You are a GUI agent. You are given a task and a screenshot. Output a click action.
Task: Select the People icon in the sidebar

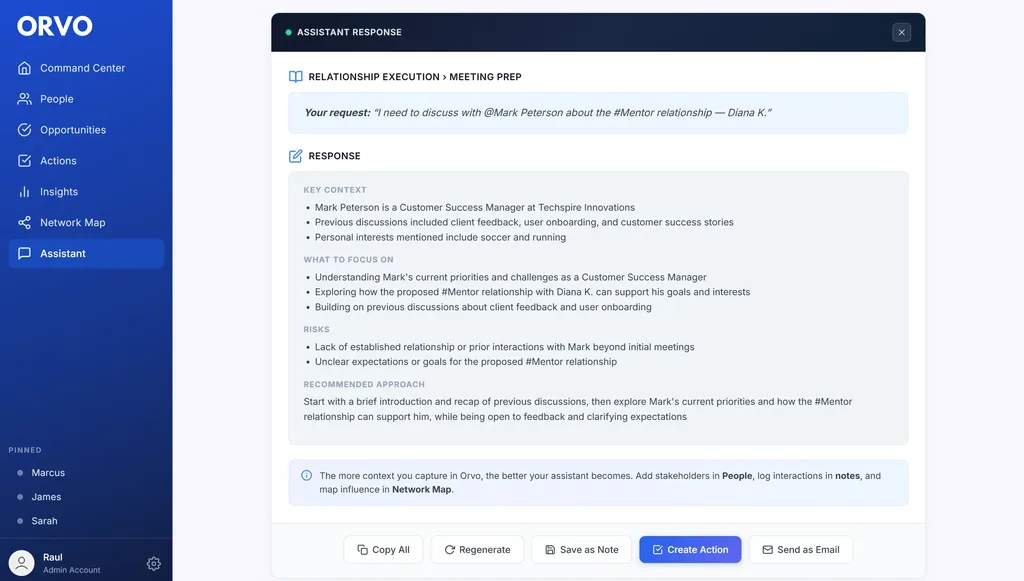[24, 98]
